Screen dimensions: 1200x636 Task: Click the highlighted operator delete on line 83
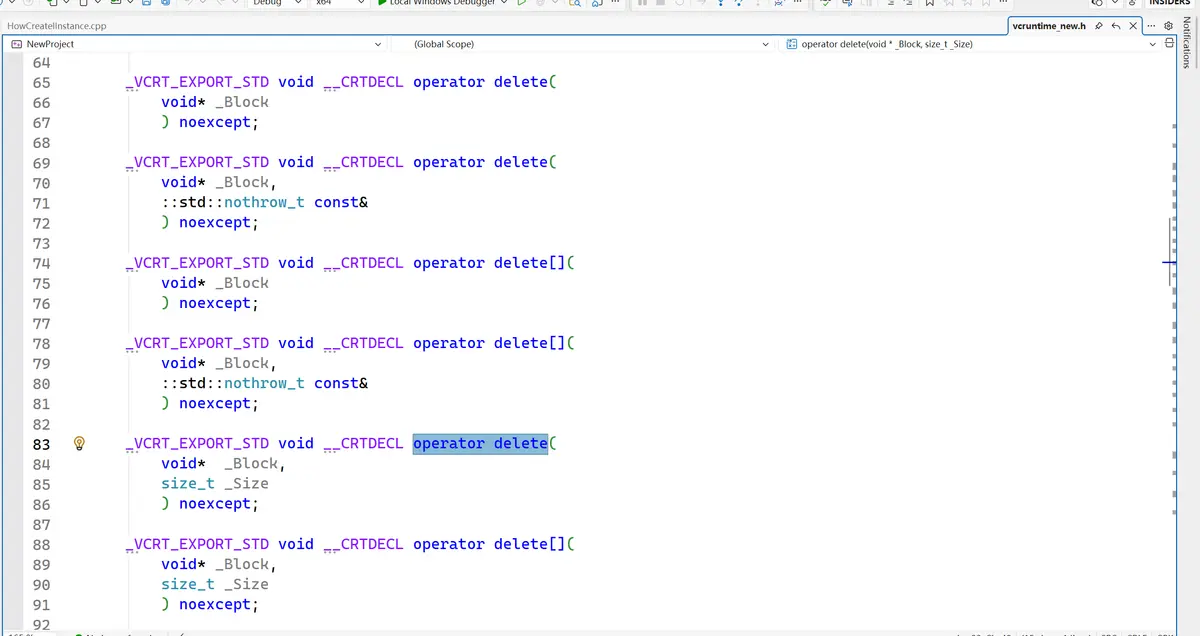(480, 443)
